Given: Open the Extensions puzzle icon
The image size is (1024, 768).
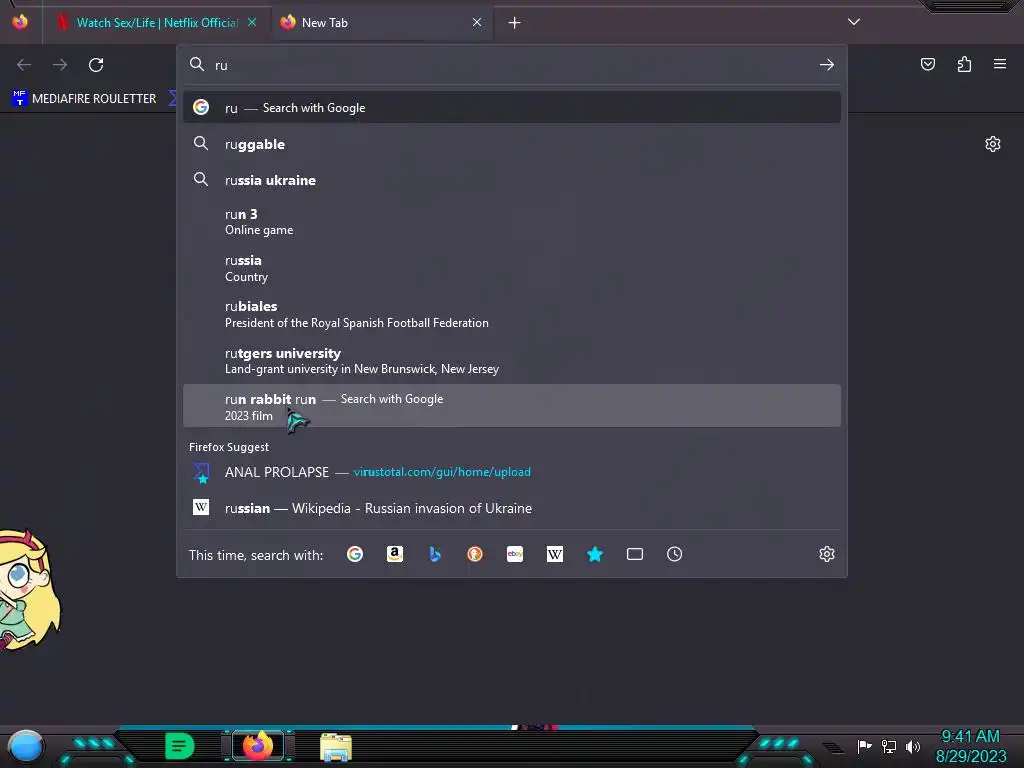Looking at the screenshot, I should 964,64.
